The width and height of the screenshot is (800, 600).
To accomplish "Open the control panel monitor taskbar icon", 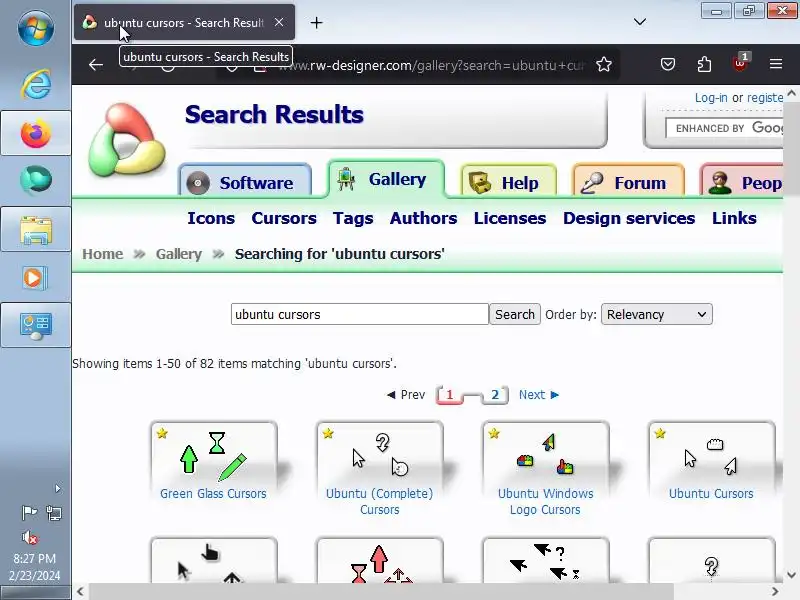I will (36, 326).
